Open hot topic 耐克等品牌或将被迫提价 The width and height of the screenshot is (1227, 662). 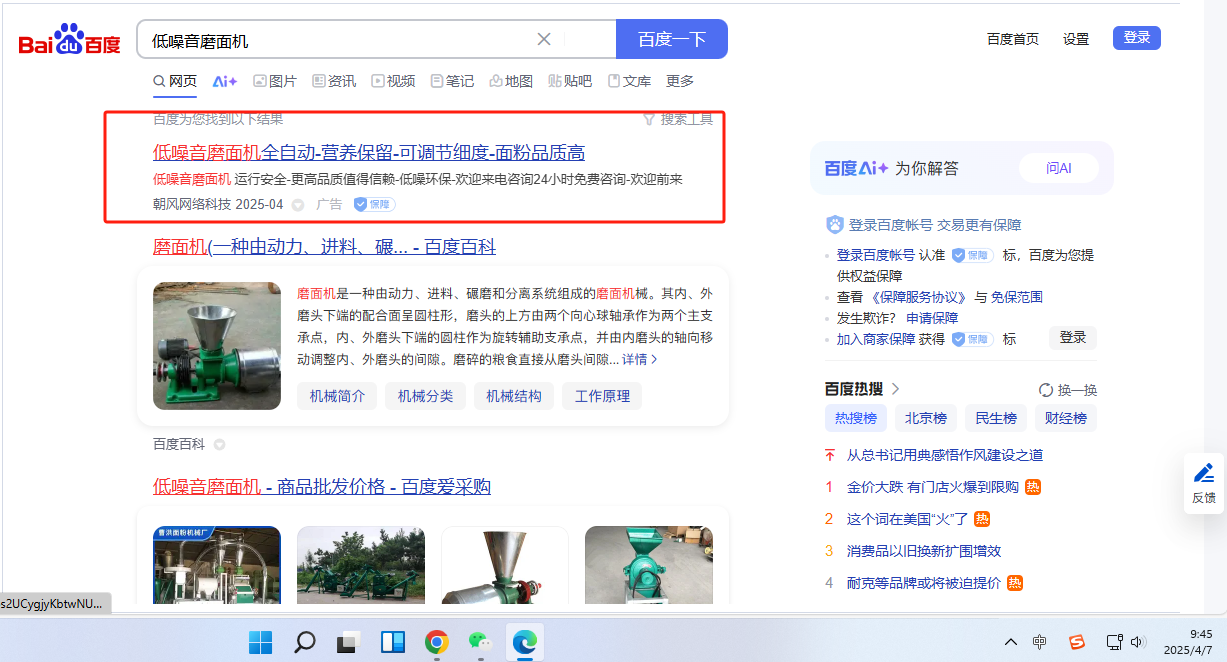924,583
